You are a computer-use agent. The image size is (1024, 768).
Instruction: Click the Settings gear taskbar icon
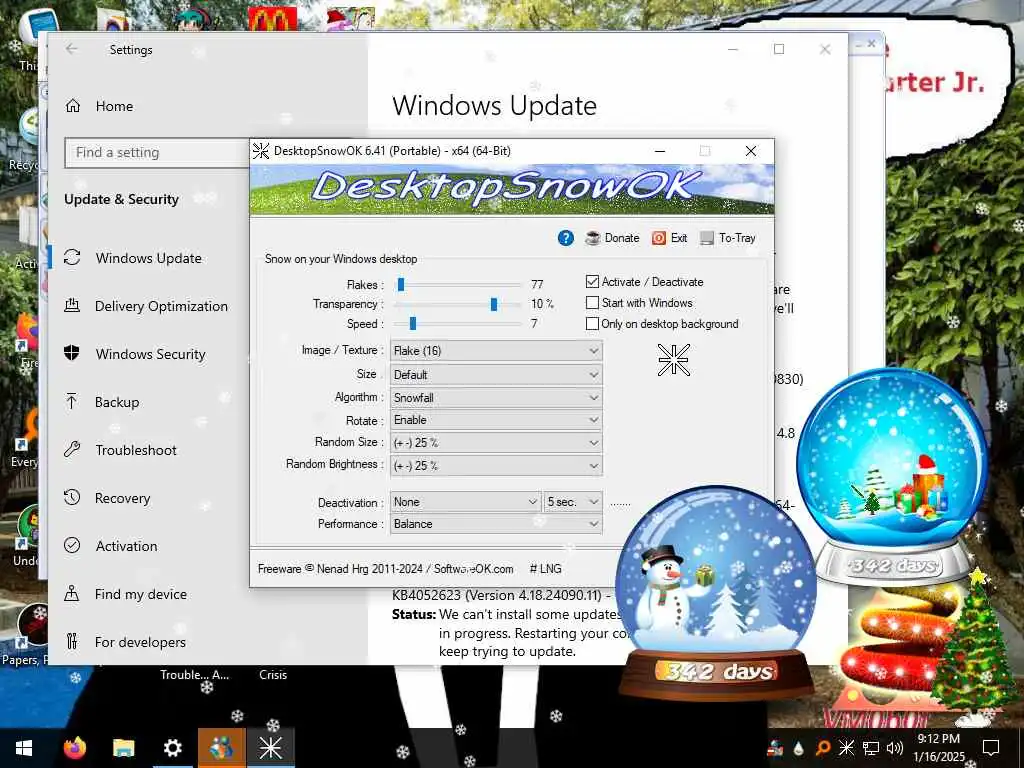point(172,748)
